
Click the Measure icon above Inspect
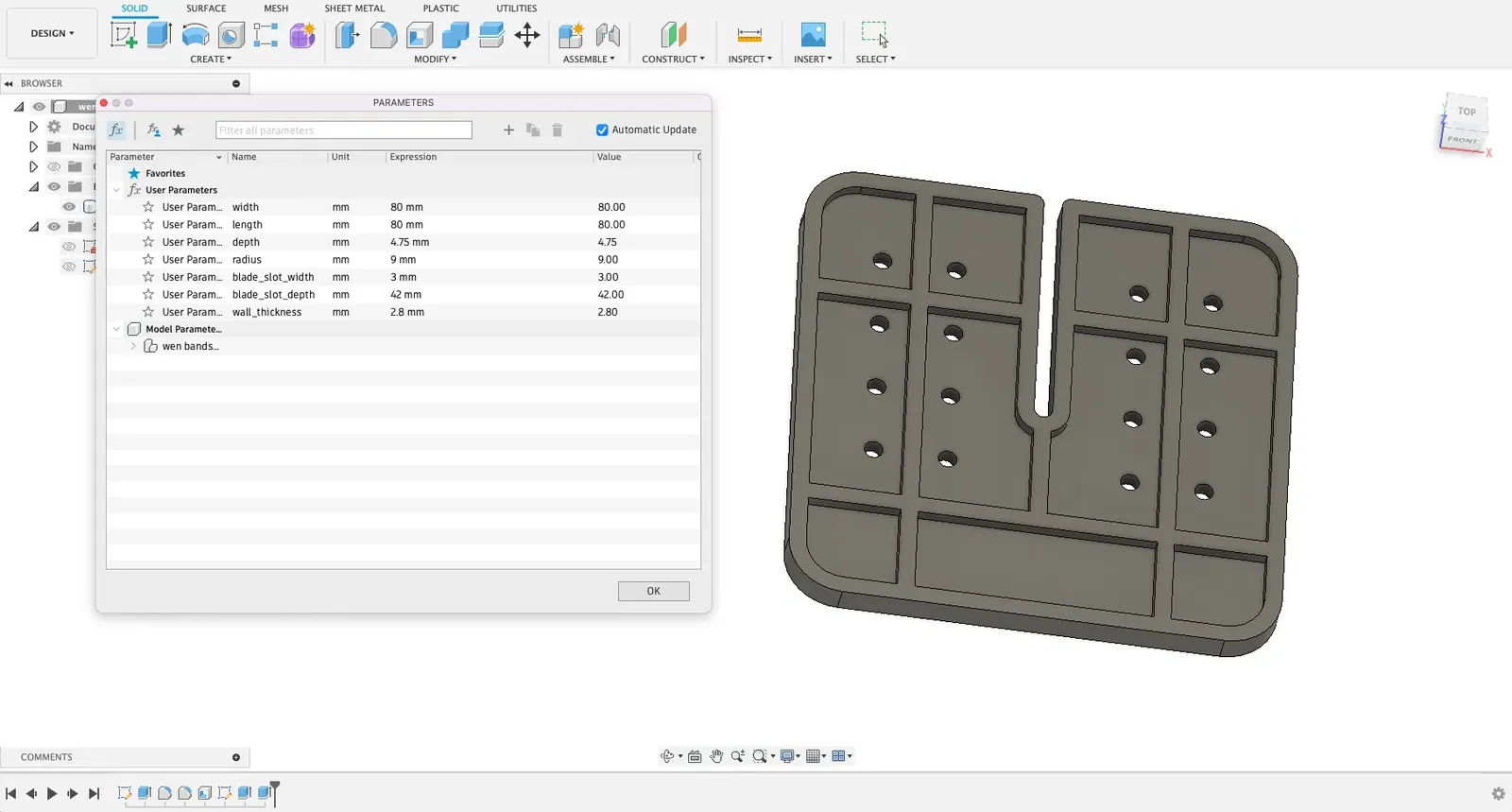pos(749,35)
